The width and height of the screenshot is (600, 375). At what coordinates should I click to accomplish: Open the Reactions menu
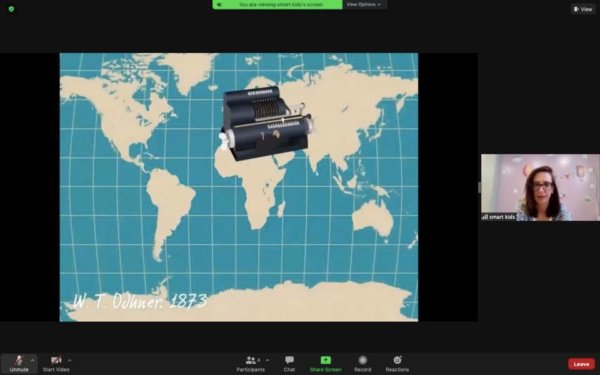click(397, 364)
